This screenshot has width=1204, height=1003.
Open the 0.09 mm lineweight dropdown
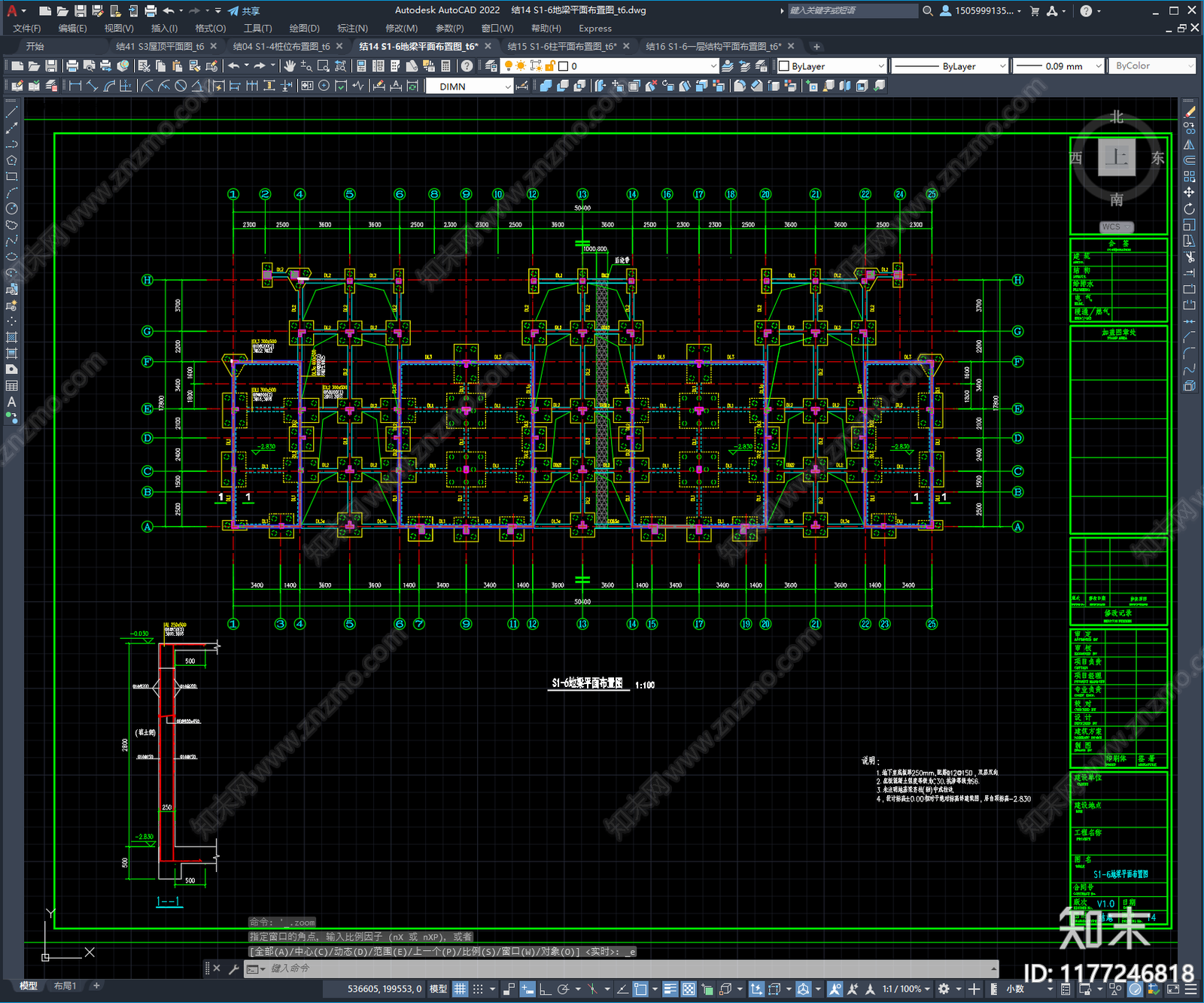click(x=1057, y=66)
